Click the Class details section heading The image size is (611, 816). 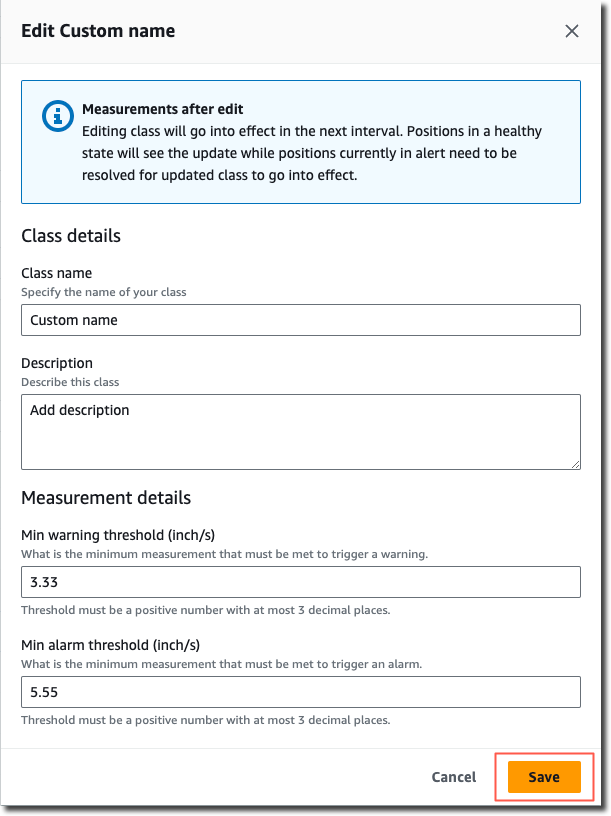pos(70,236)
